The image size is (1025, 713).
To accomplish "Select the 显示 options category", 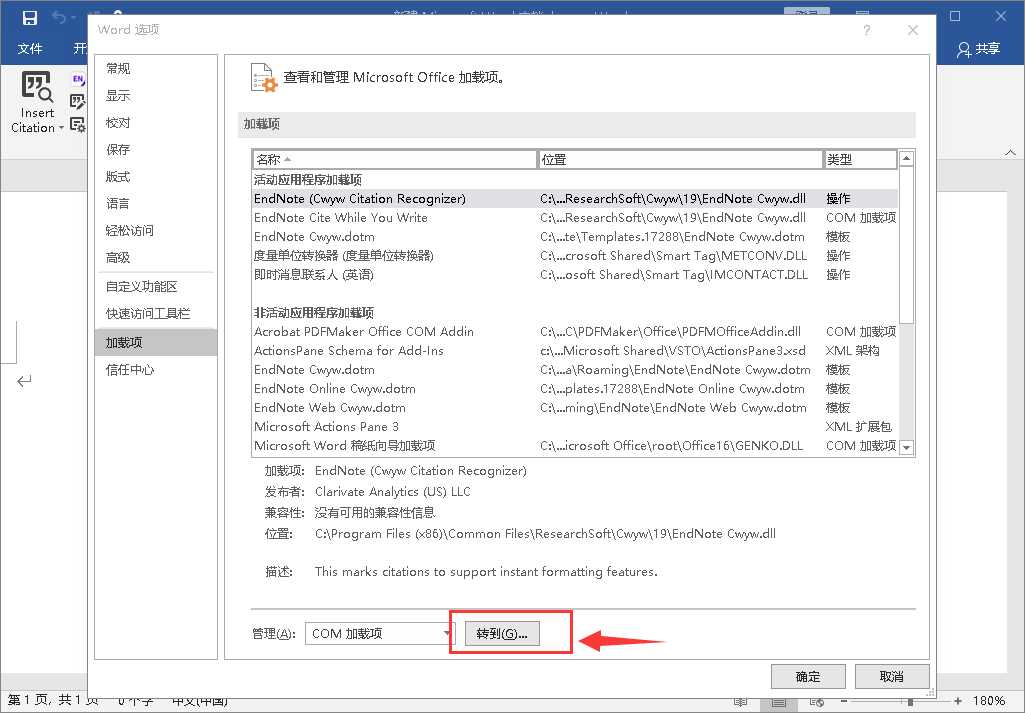I will [156, 95].
